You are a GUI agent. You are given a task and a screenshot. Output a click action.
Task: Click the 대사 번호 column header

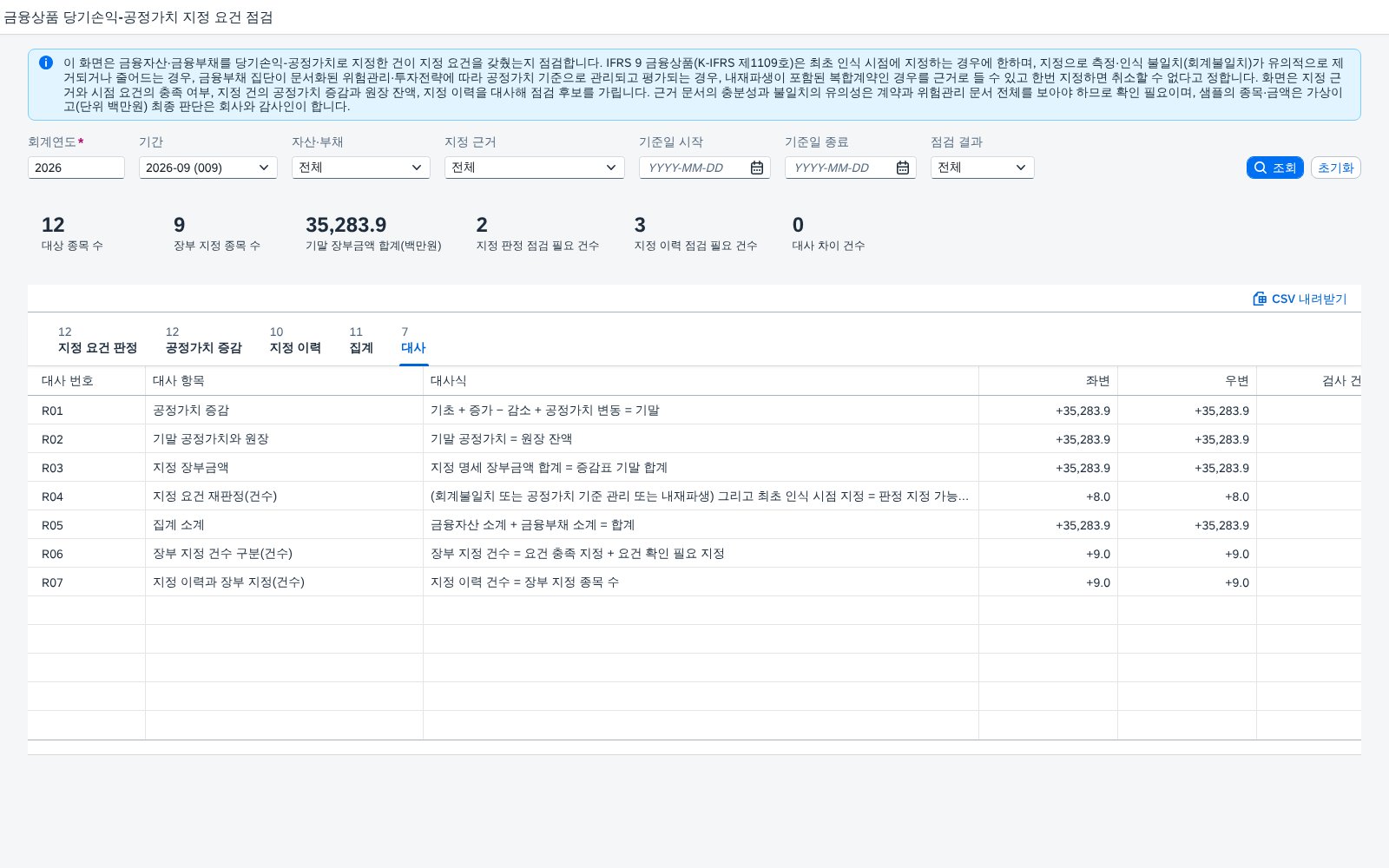coord(87,381)
